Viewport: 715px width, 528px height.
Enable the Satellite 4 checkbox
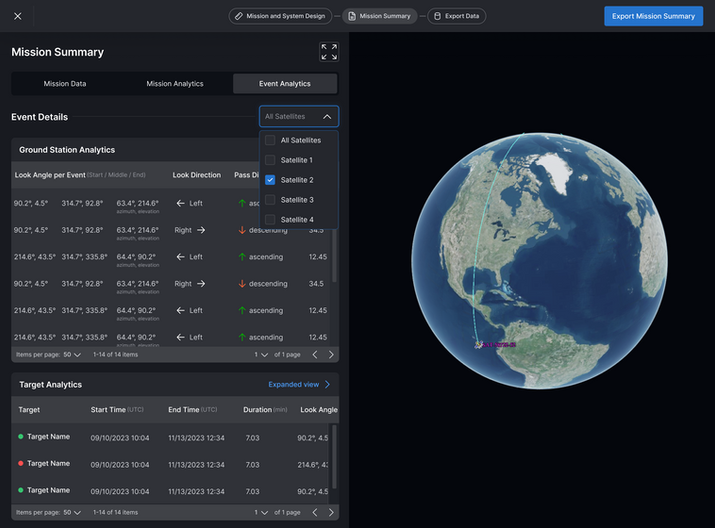[x=270, y=219]
